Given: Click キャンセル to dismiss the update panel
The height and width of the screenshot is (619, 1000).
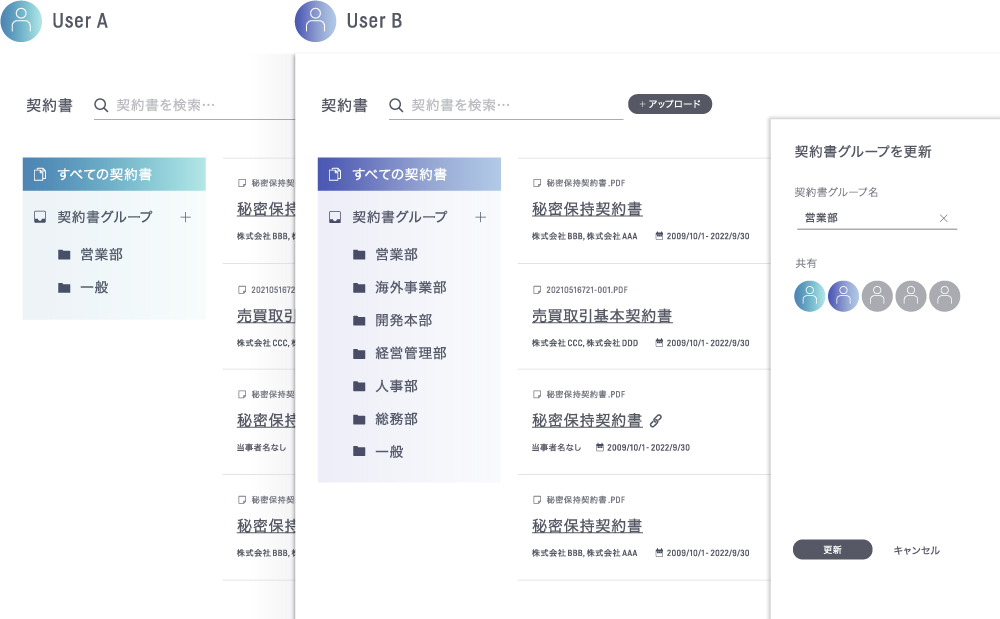Looking at the screenshot, I should pyautogui.click(x=916, y=550).
